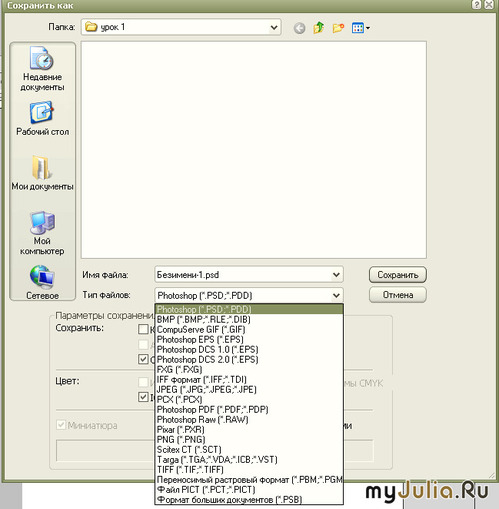Screen dimensions: 499x509
Task: Click the урок 1 folder name field
Action: (181, 27)
